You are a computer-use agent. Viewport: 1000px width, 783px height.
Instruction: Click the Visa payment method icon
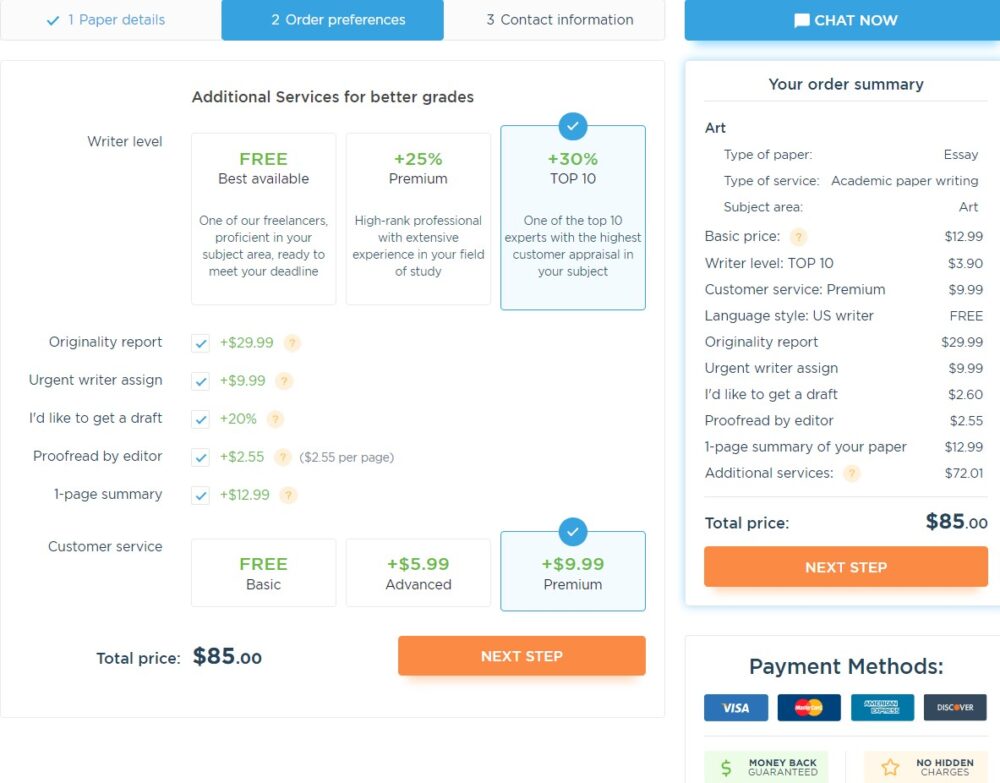click(x=736, y=708)
